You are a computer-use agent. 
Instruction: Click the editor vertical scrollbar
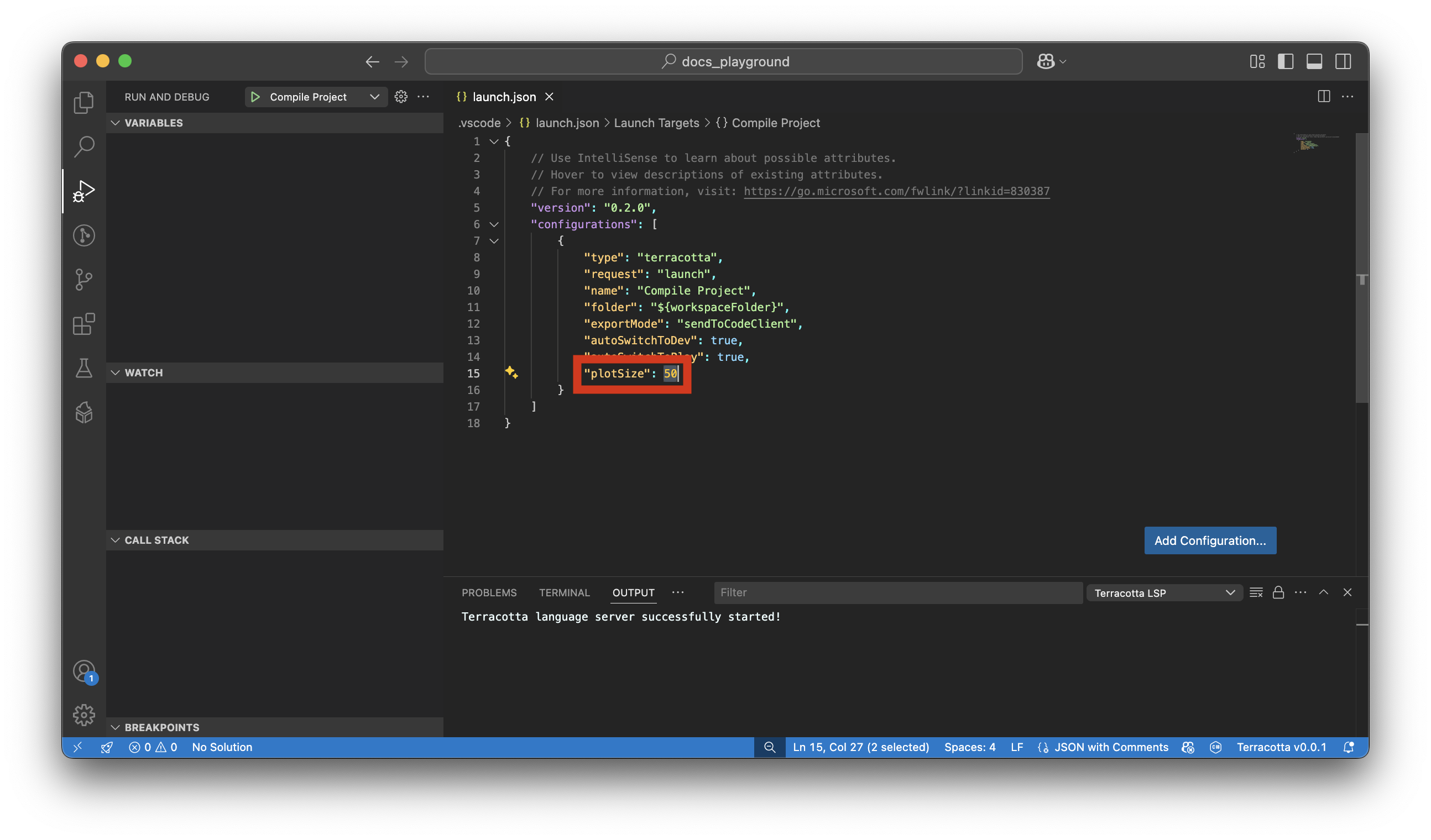[x=1362, y=269]
